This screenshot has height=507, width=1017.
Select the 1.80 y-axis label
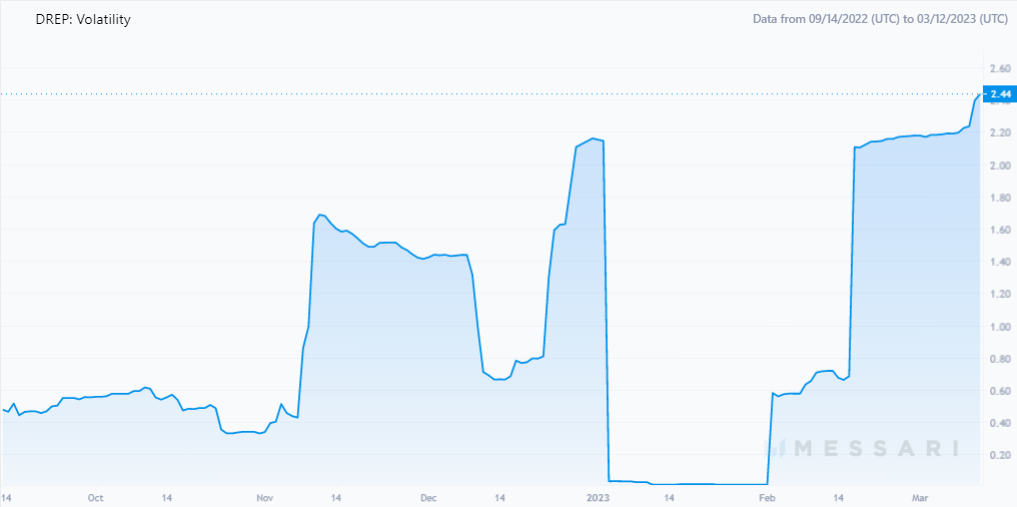coord(999,198)
